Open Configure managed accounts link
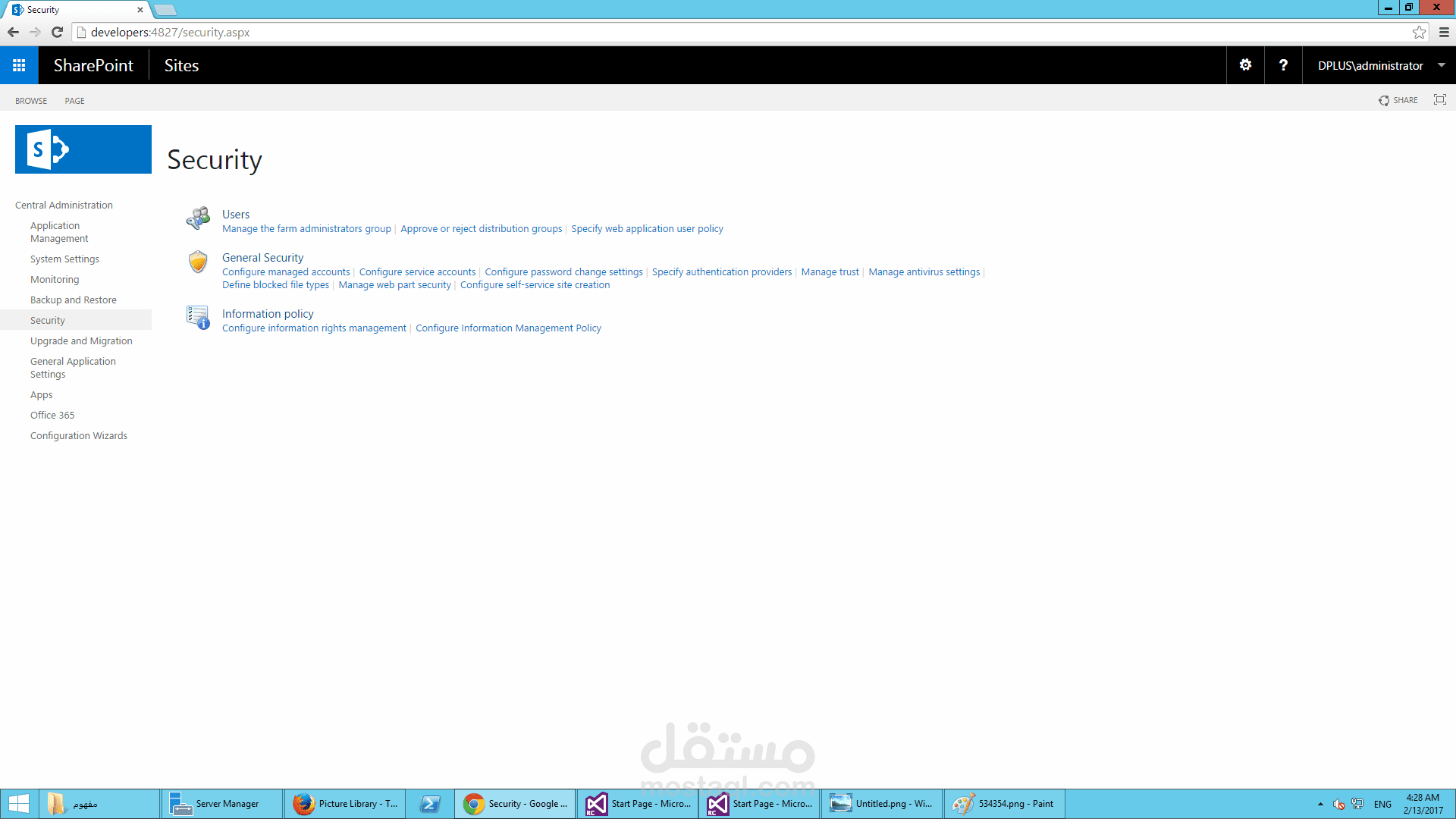This screenshot has width=1456, height=819. click(286, 272)
